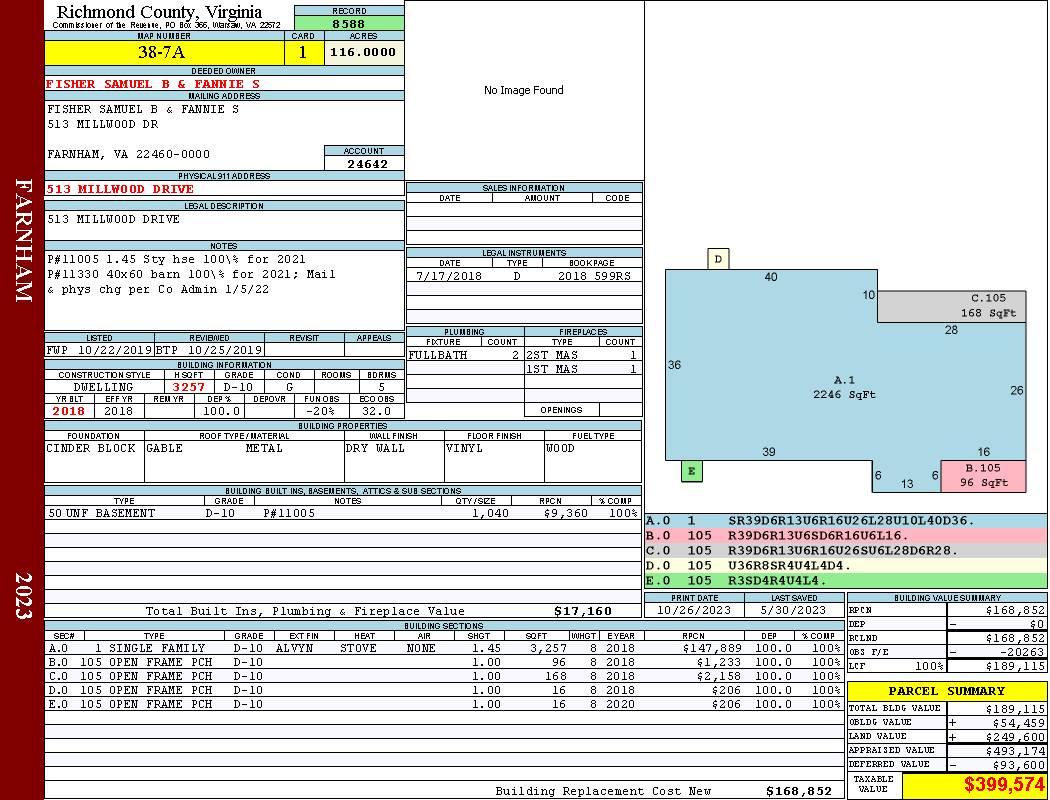Select deeded owner FISHER SAMUEL B & FANNIE S
Screen dimensions: 1050x800
(x=153, y=84)
